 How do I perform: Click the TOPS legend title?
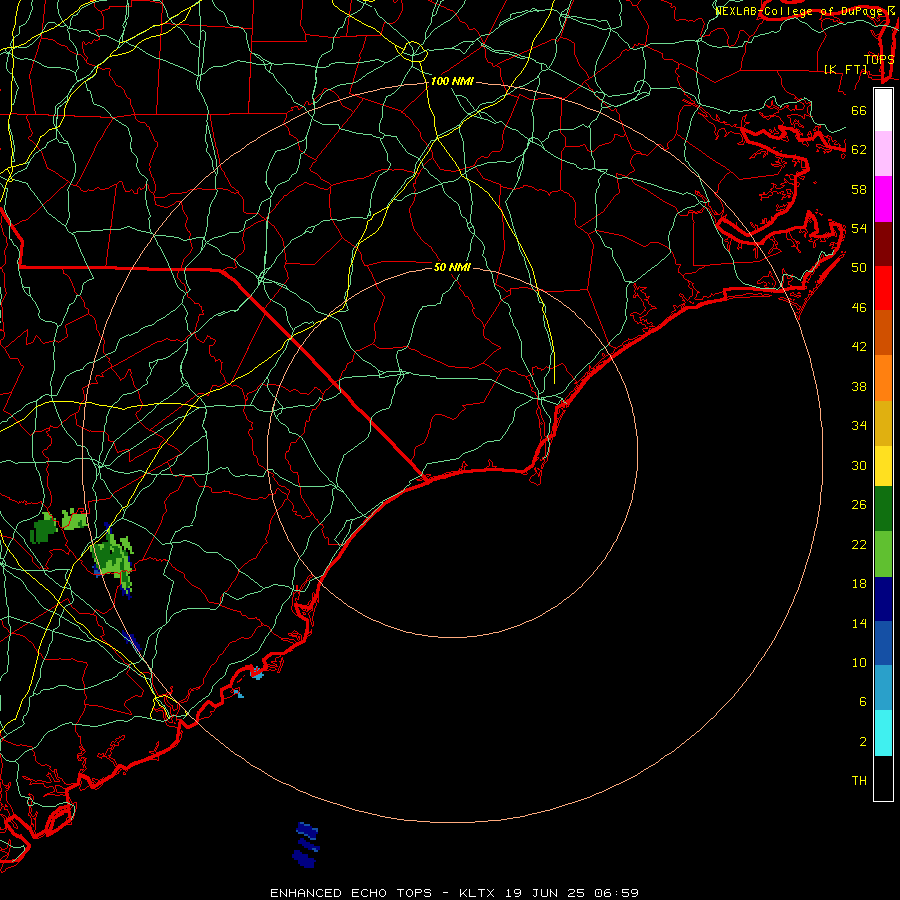pos(879,59)
